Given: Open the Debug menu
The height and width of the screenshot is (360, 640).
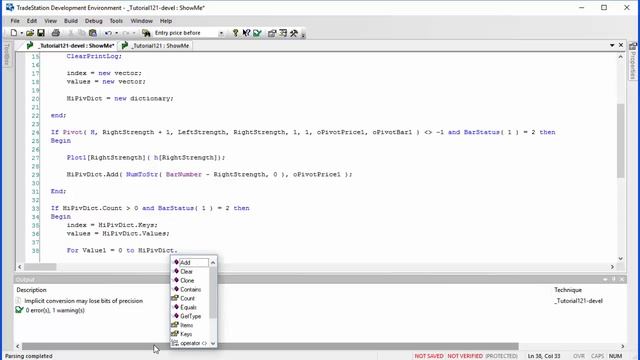Looking at the screenshot, I should pos(93,21).
